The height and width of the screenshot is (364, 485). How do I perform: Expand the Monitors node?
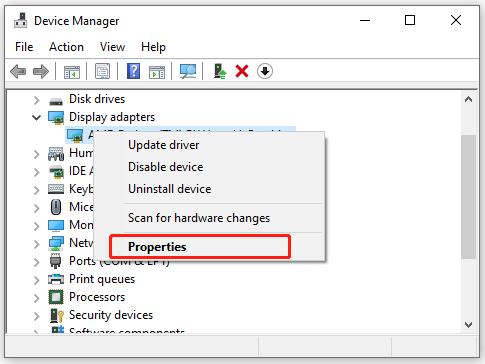[36, 226]
